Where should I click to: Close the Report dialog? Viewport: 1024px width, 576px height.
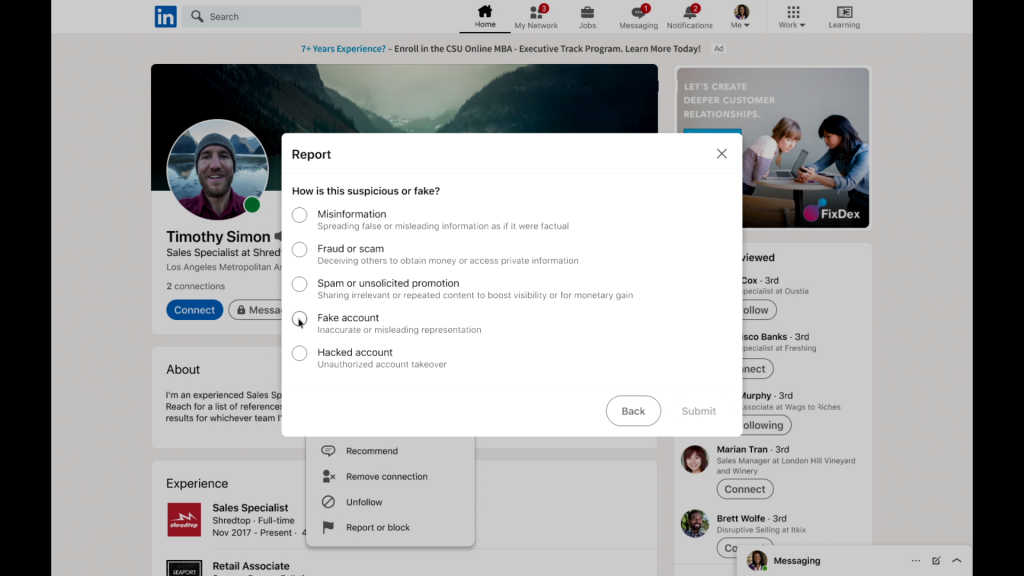tap(722, 153)
